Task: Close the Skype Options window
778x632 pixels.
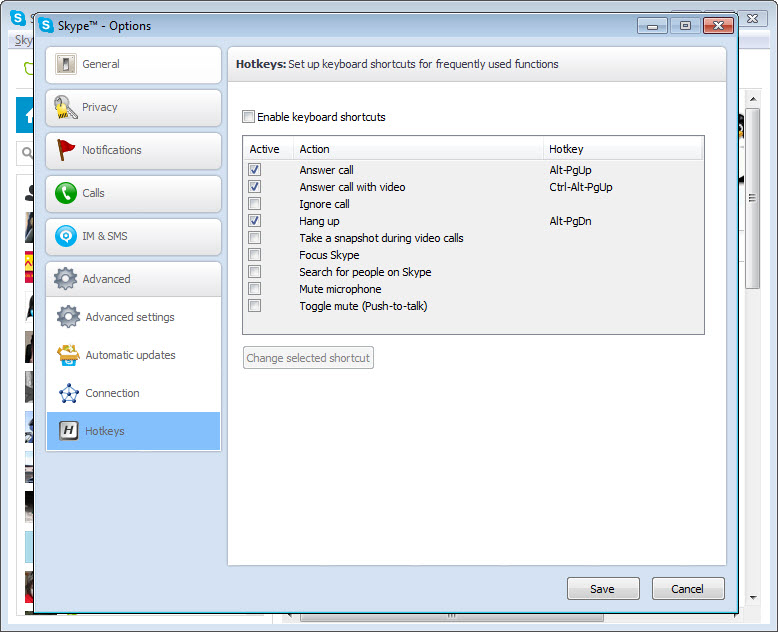Action: [x=718, y=26]
